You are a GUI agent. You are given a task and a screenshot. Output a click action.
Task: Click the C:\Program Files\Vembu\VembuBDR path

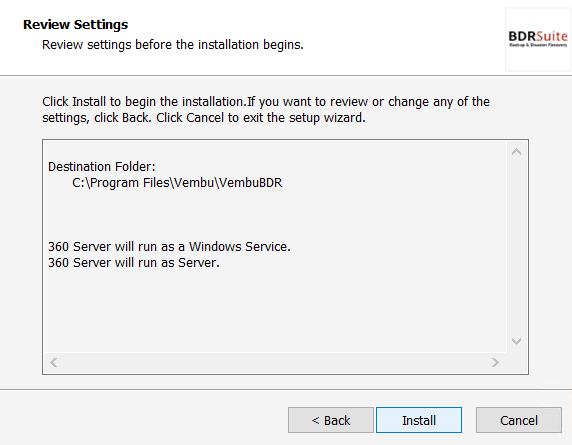coord(177,183)
